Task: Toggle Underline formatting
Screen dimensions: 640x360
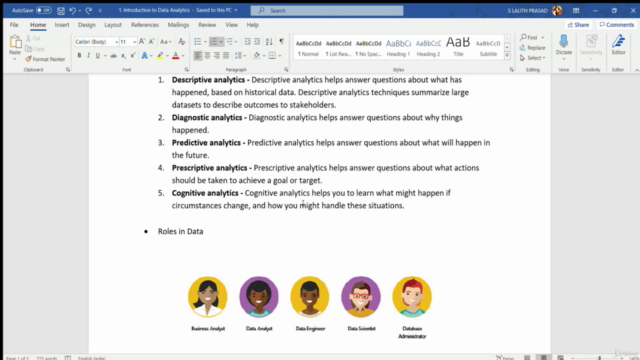Action: (x=98, y=56)
